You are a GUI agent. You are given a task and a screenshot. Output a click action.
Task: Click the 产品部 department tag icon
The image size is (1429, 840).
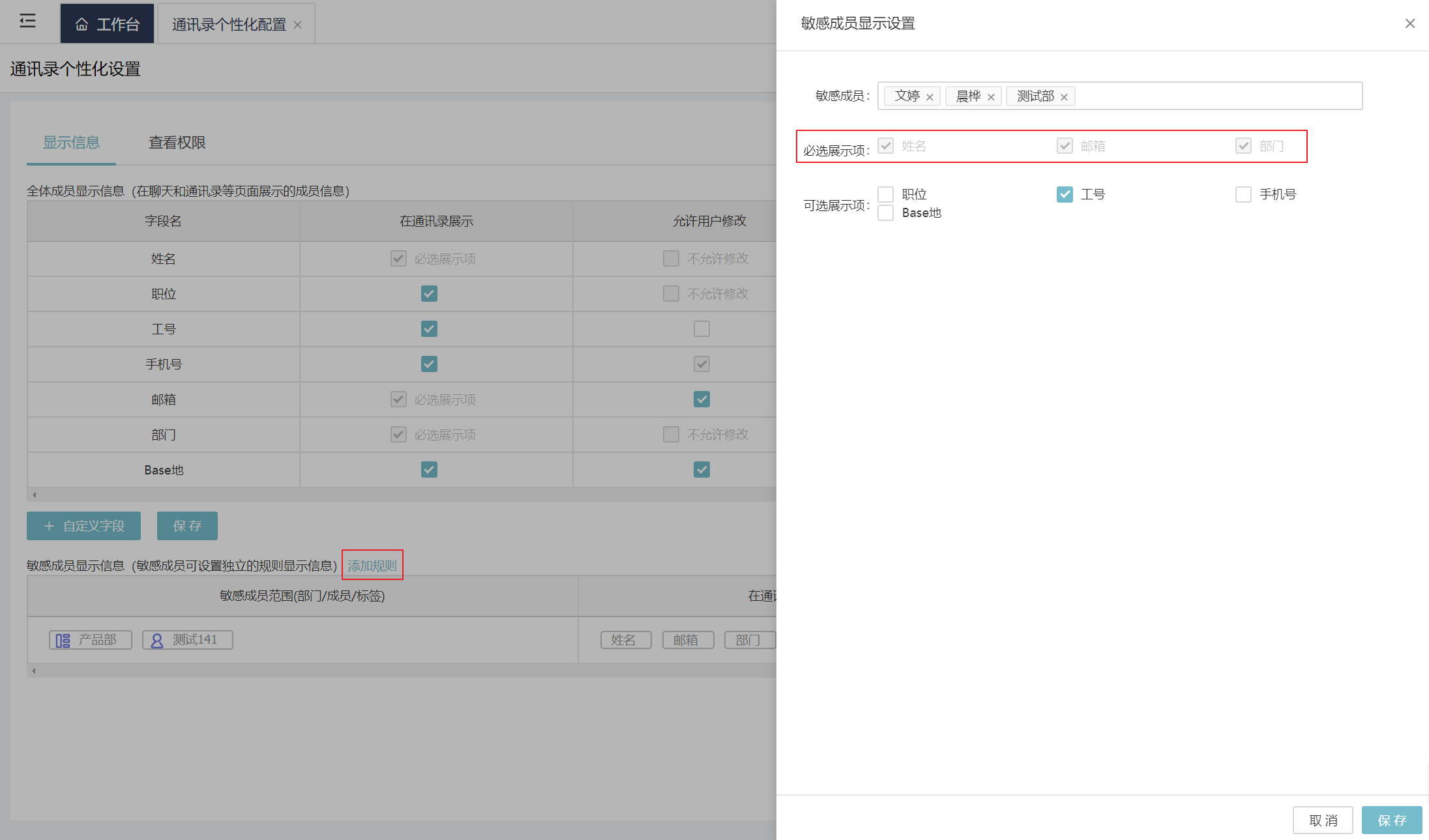pos(63,641)
